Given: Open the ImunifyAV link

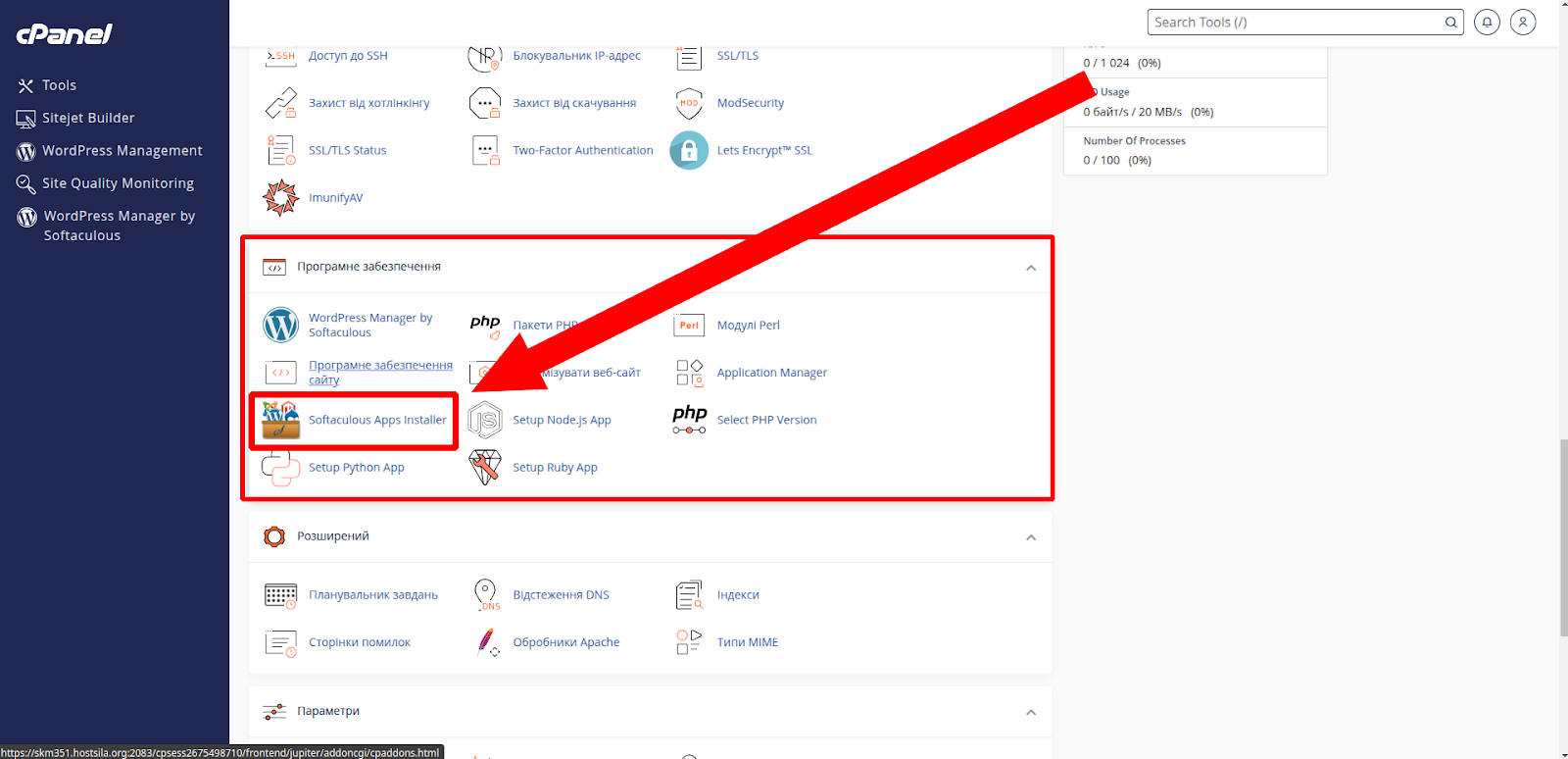Looking at the screenshot, I should tap(335, 198).
